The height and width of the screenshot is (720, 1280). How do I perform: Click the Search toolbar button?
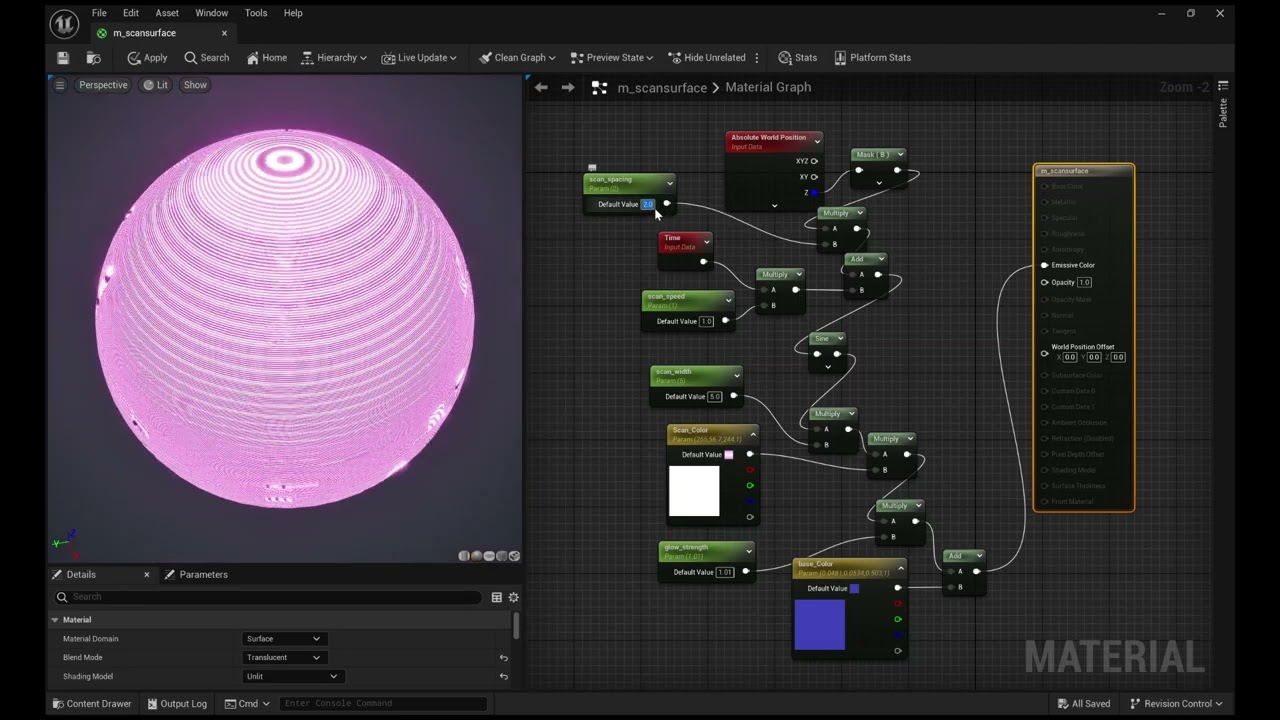pos(207,58)
